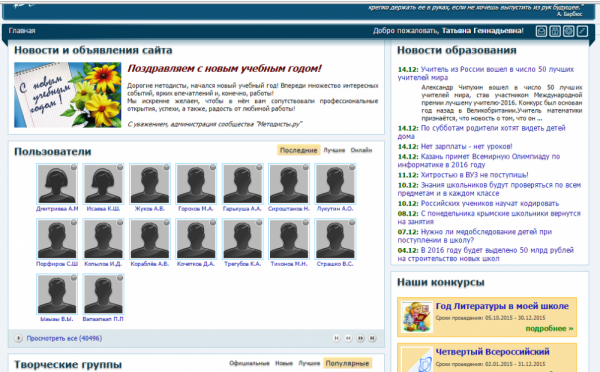
Task: Open avatar of user Лукутин А.О.
Action: [x=335, y=184]
